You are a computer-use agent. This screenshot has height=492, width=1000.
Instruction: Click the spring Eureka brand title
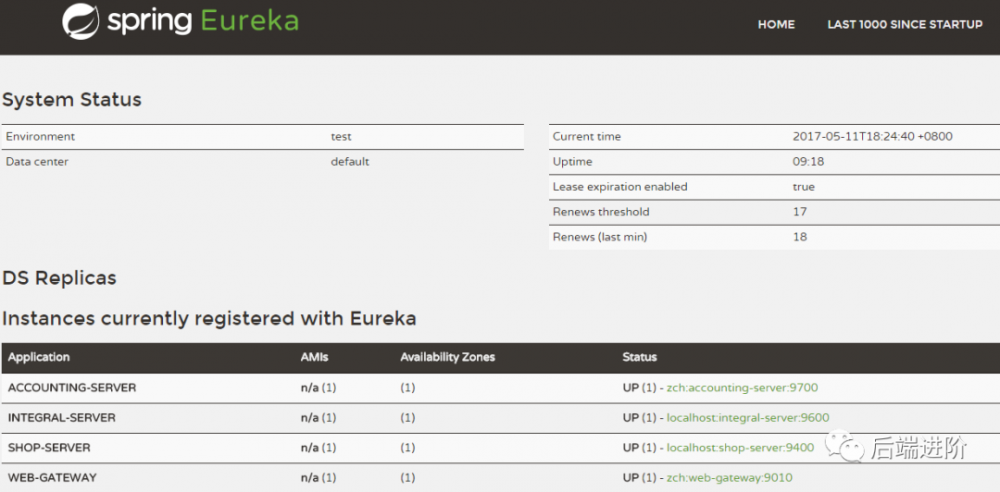[x=203, y=21]
